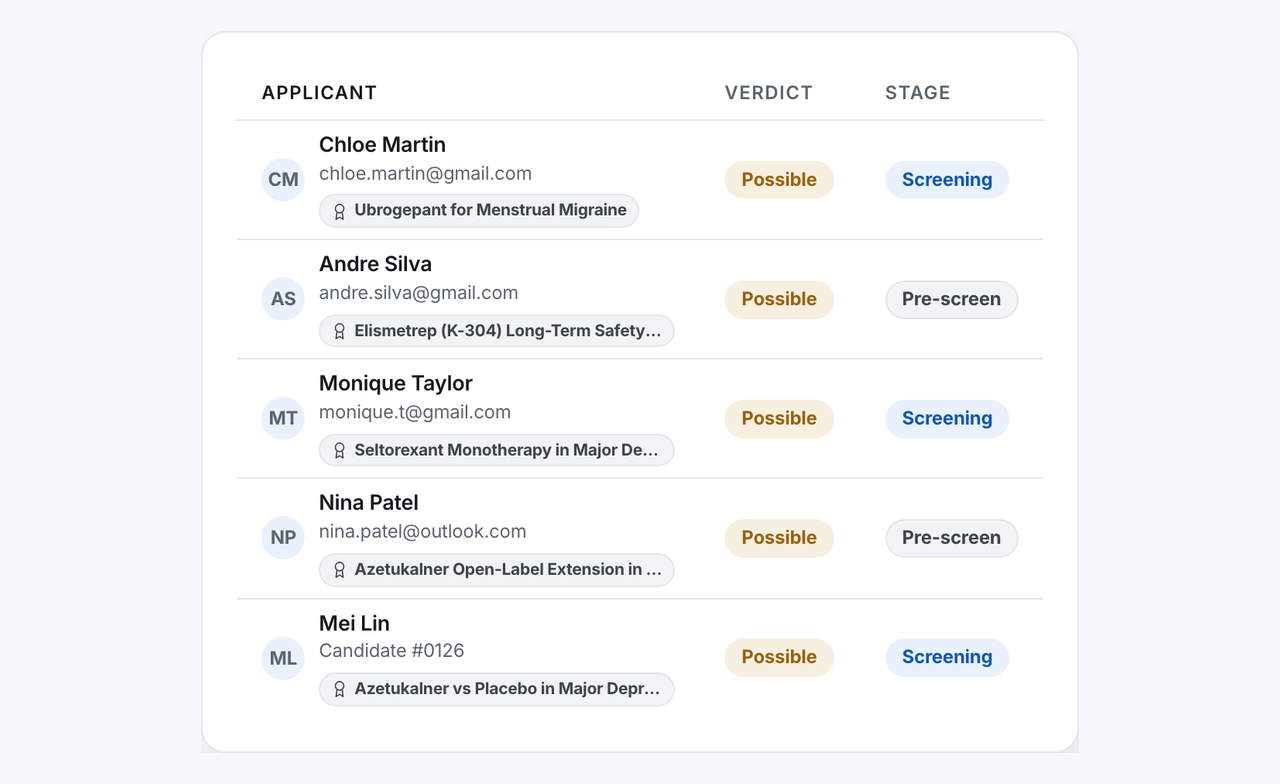Click the AS avatar for Andre Silva

coord(283,299)
